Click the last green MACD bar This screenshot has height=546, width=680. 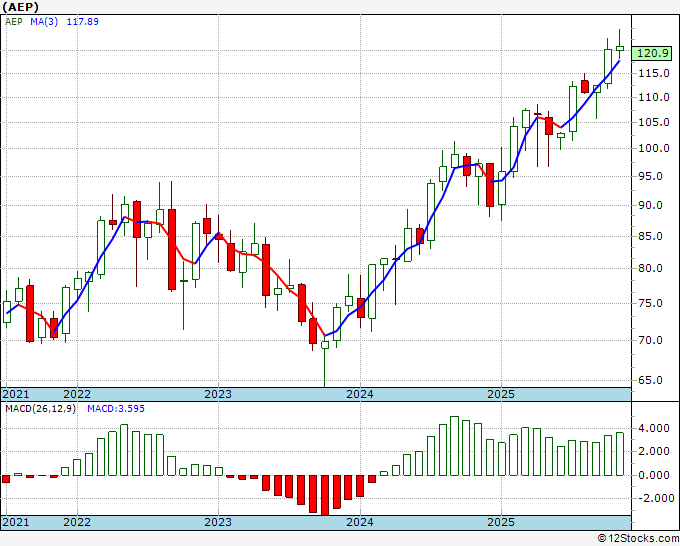(x=620, y=454)
